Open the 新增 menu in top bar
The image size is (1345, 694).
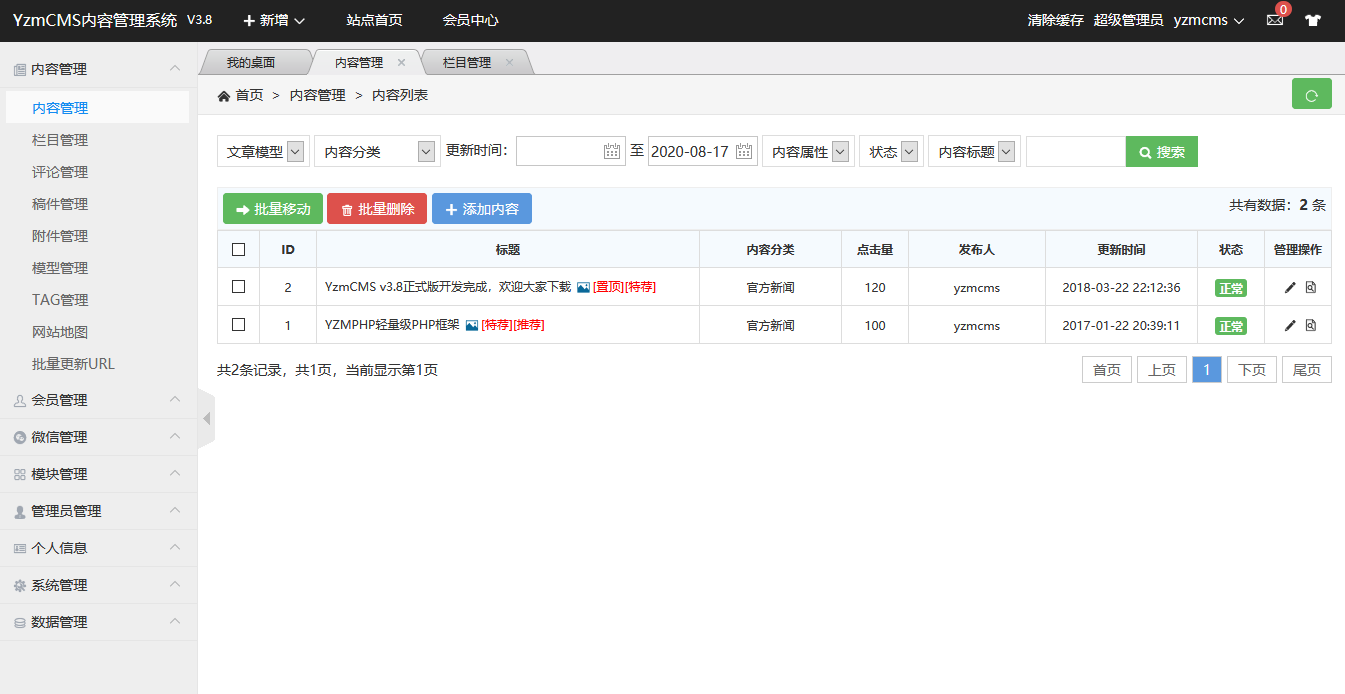click(274, 20)
